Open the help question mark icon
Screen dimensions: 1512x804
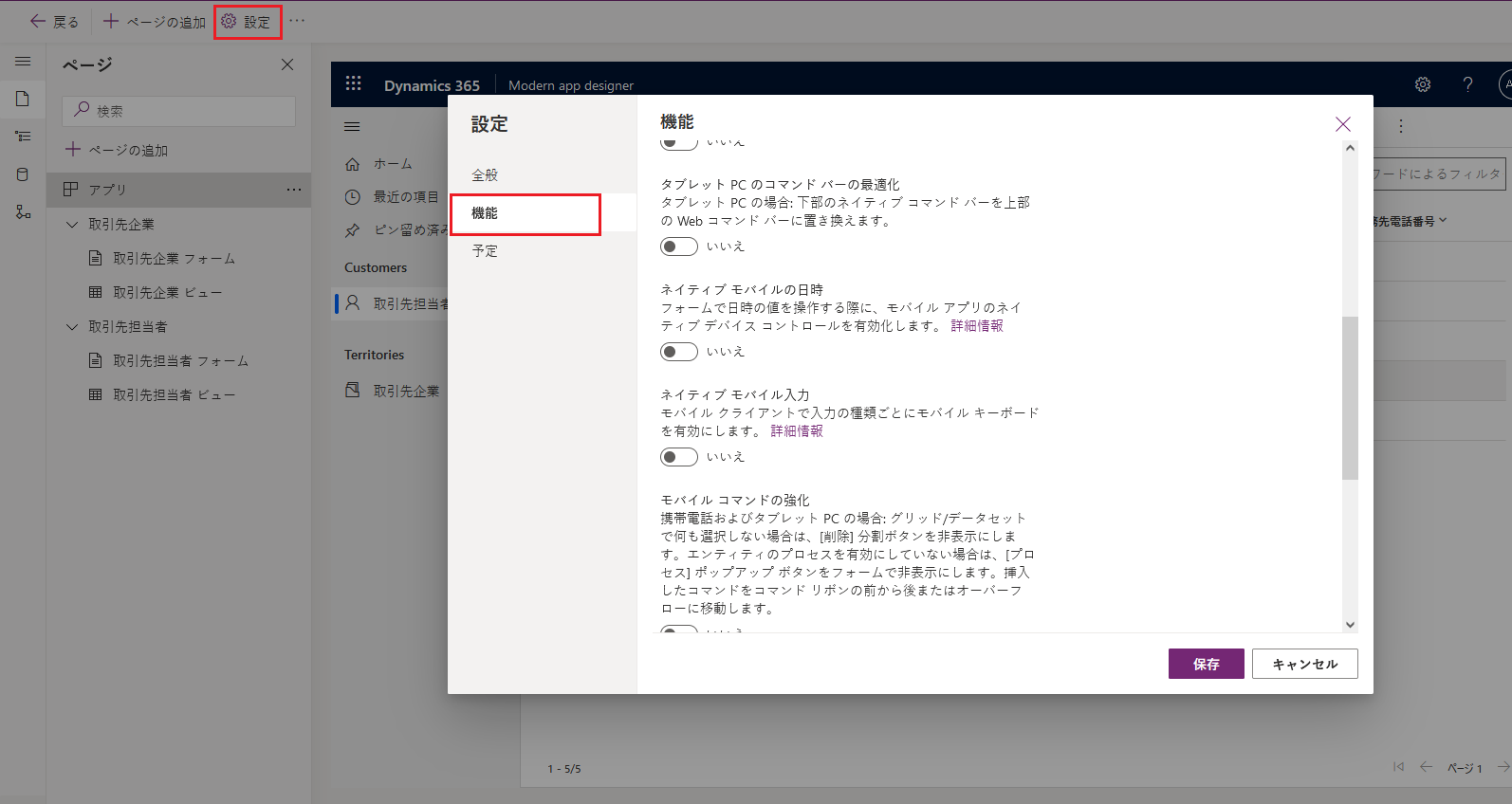(1467, 84)
